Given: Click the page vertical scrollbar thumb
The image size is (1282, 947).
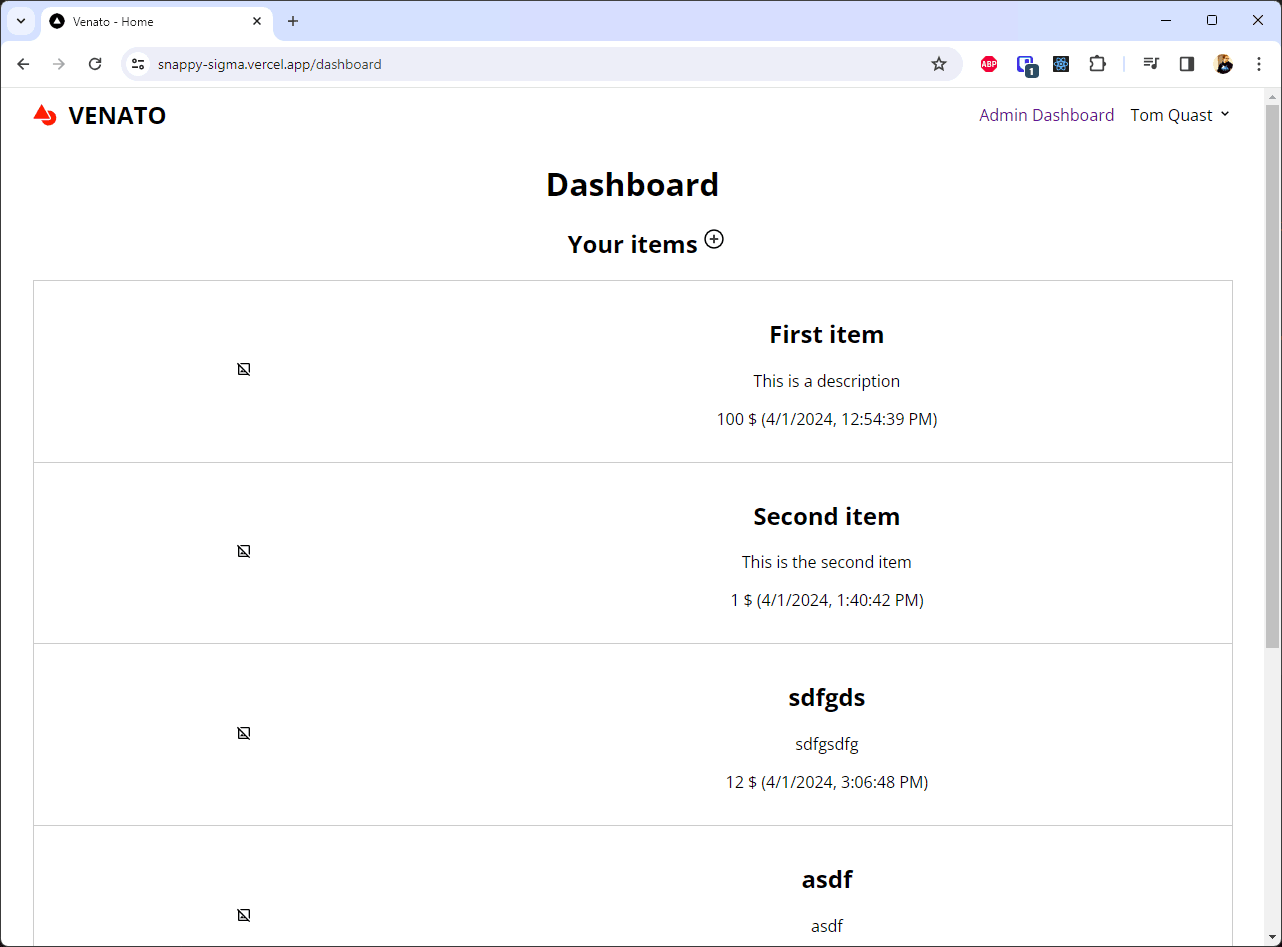Looking at the screenshot, I should pos(1272,376).
